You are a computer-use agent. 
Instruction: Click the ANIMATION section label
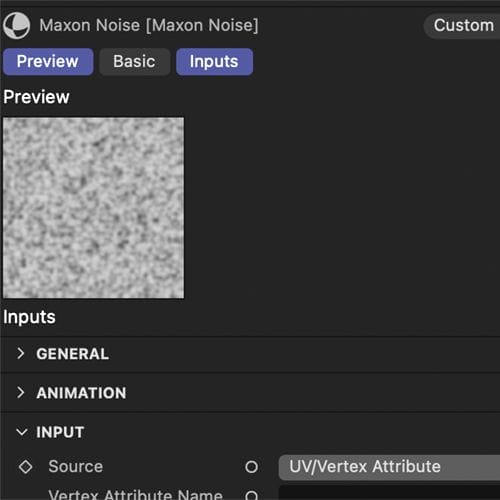(x=82, y=393)
